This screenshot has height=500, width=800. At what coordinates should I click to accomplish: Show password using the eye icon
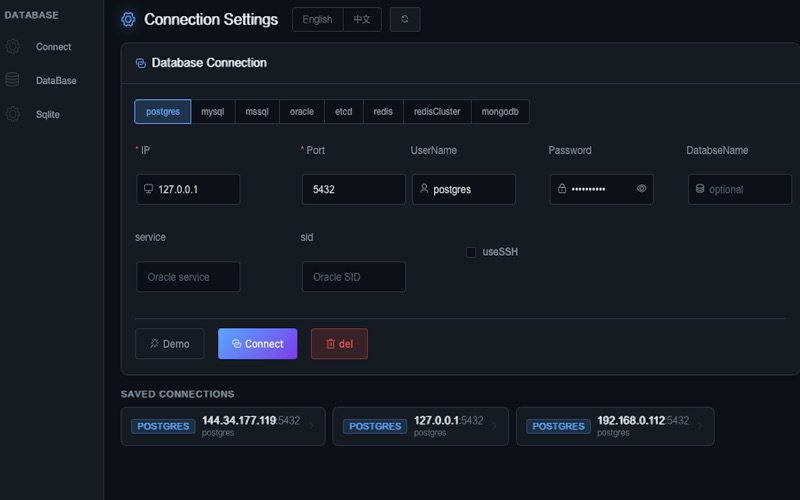coord(641,188)
